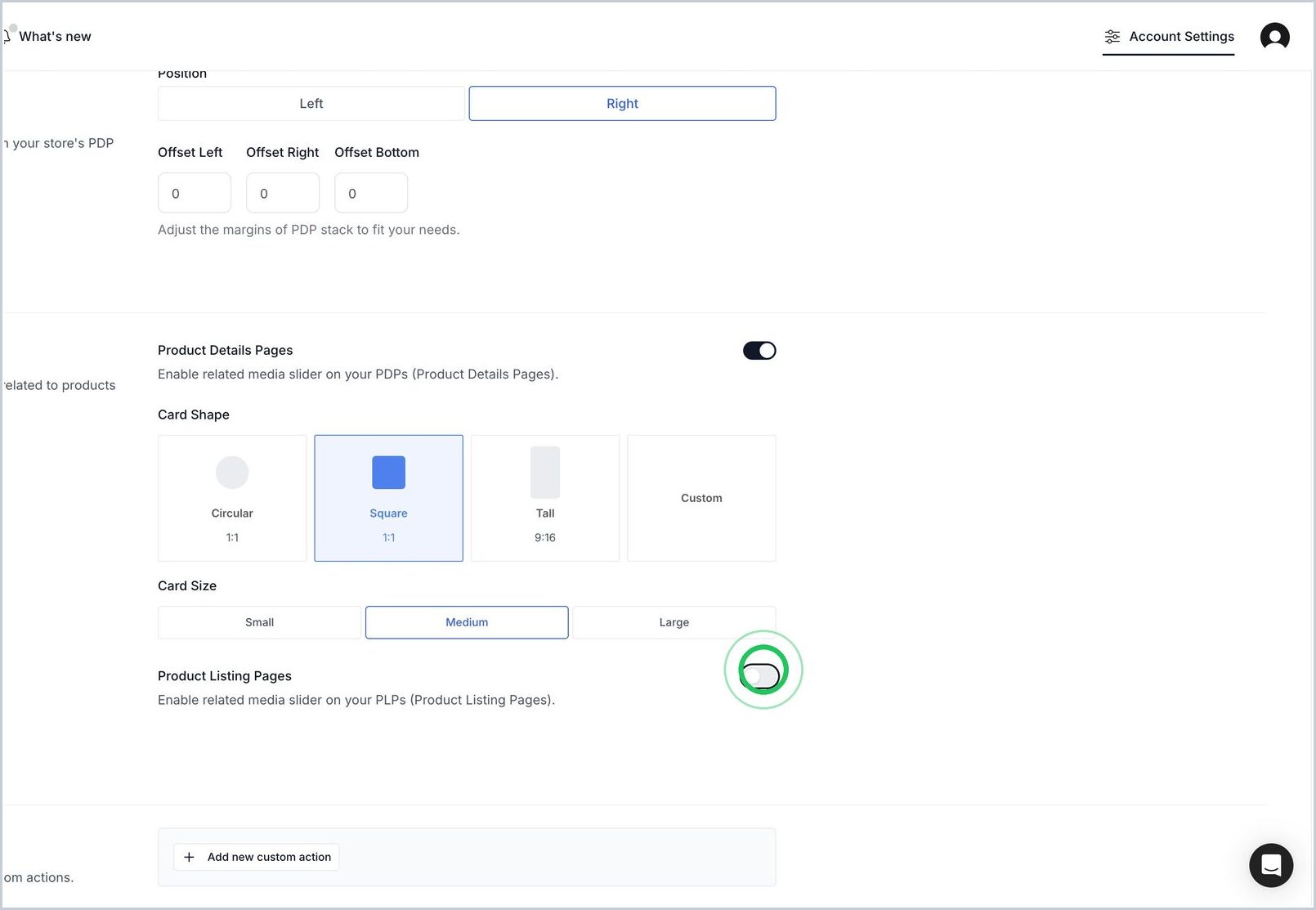Select Small card size

259,622
